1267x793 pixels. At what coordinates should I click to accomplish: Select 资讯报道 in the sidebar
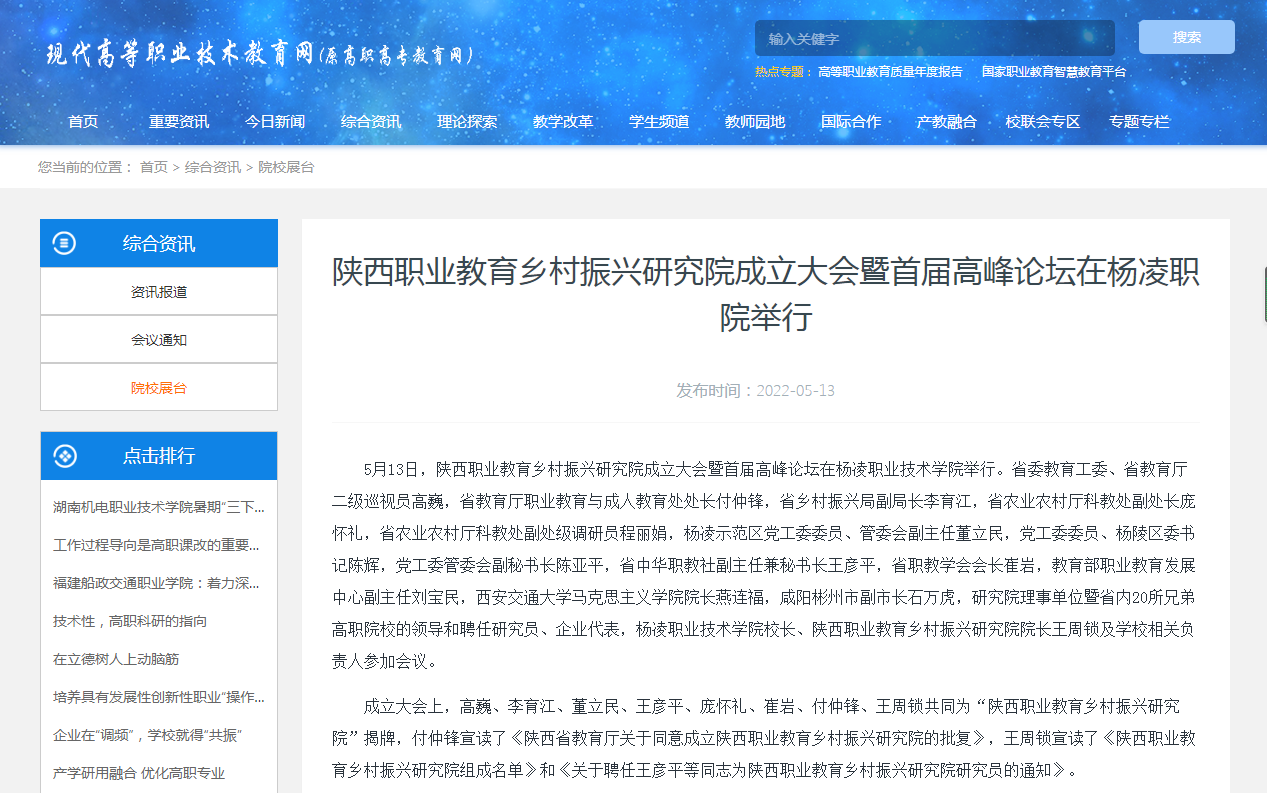pyautogui.click(x=159, y=292)
